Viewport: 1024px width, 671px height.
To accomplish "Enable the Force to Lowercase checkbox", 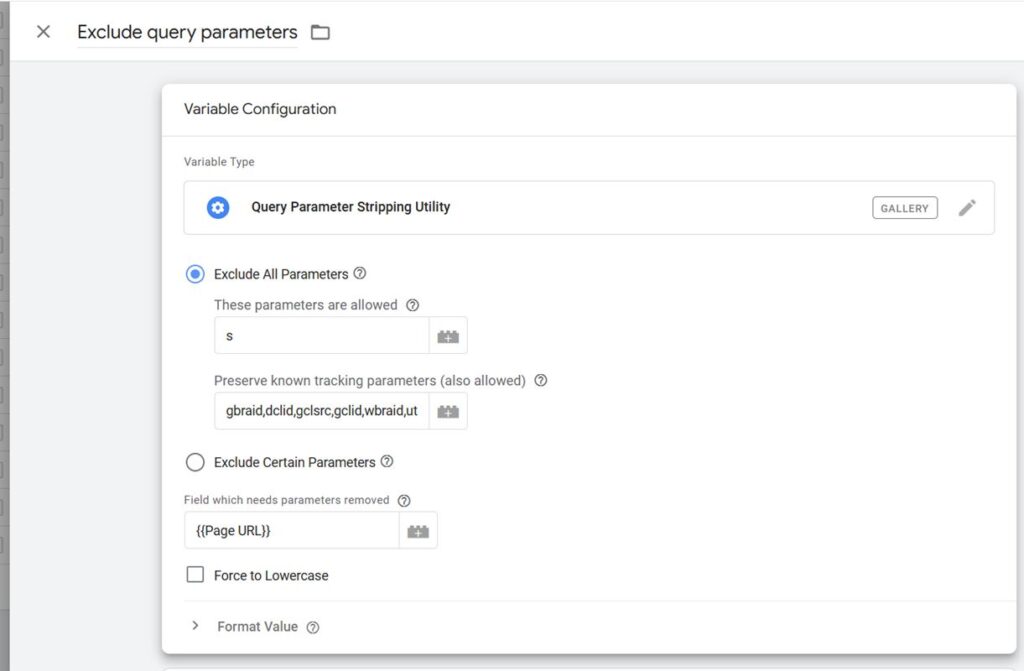I will [x=196, y=575].
